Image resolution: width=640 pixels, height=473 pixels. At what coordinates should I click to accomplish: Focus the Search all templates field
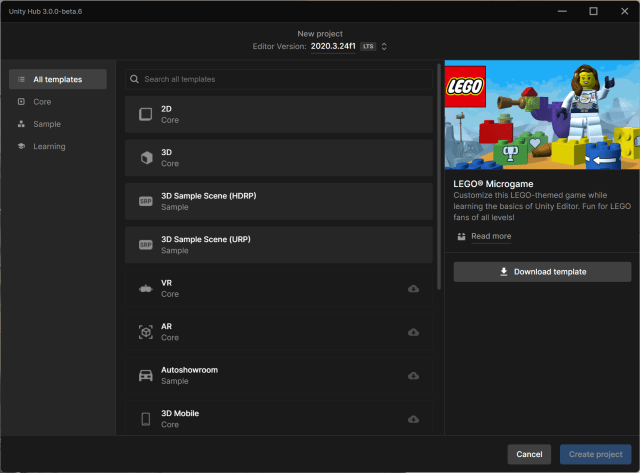(x=279, y=79)
